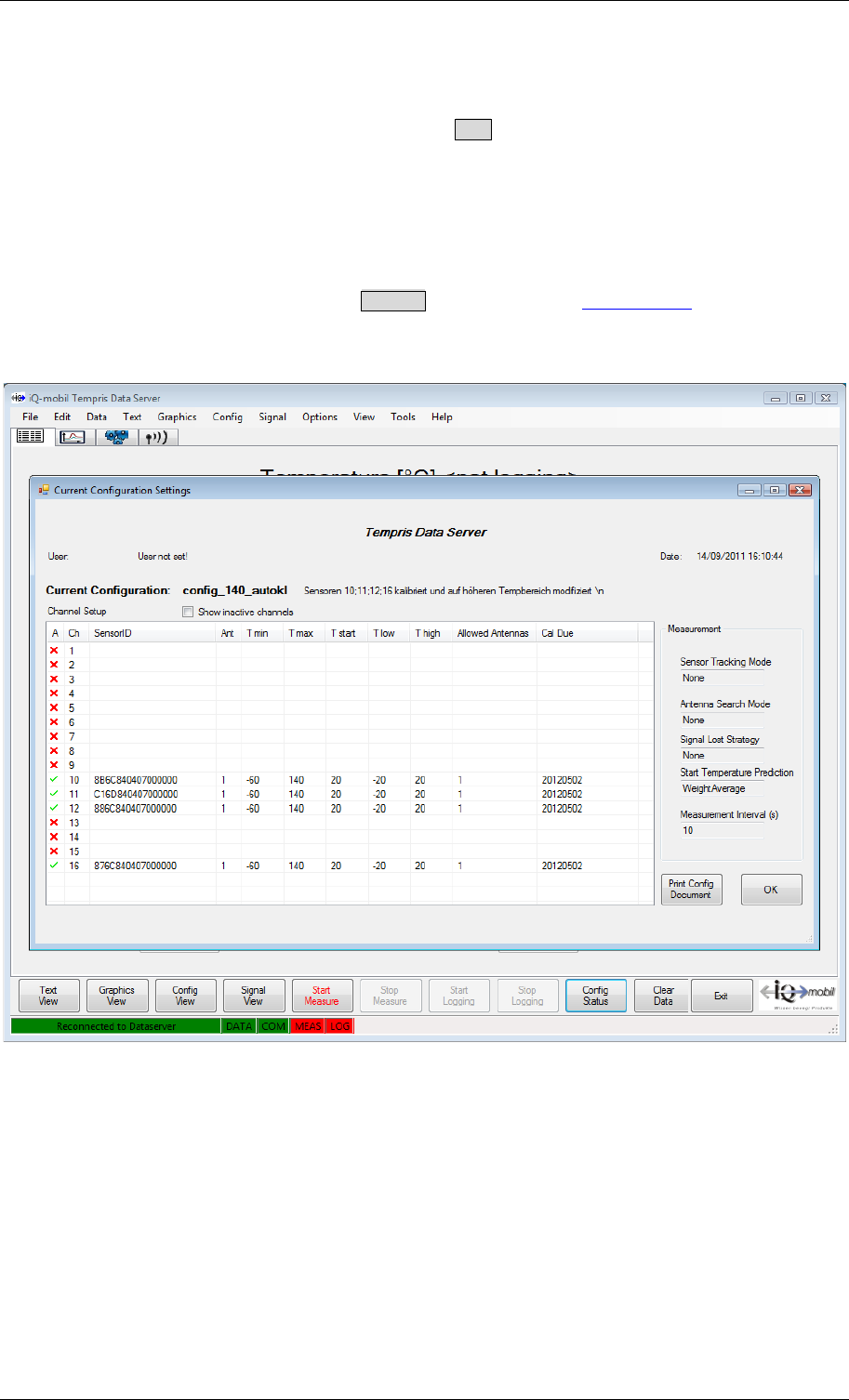Screen dimensions: 849x1400
Task: Click the Graphics View button
Action: [x=117, y=996]
